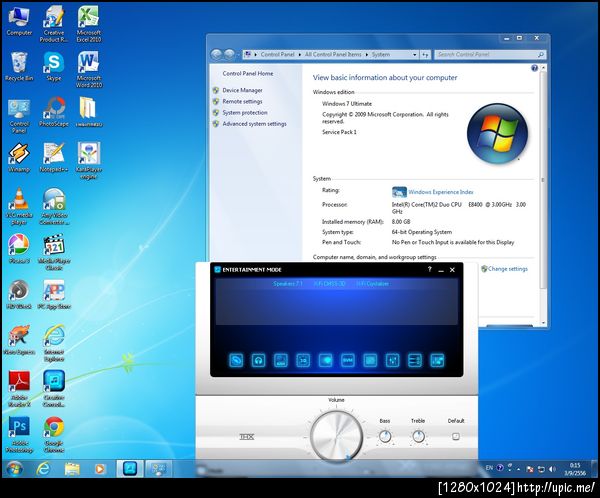The height and width of the screenshot is (498, 600).
Task: Click Change settings link
Action: [x=508, y=269]
